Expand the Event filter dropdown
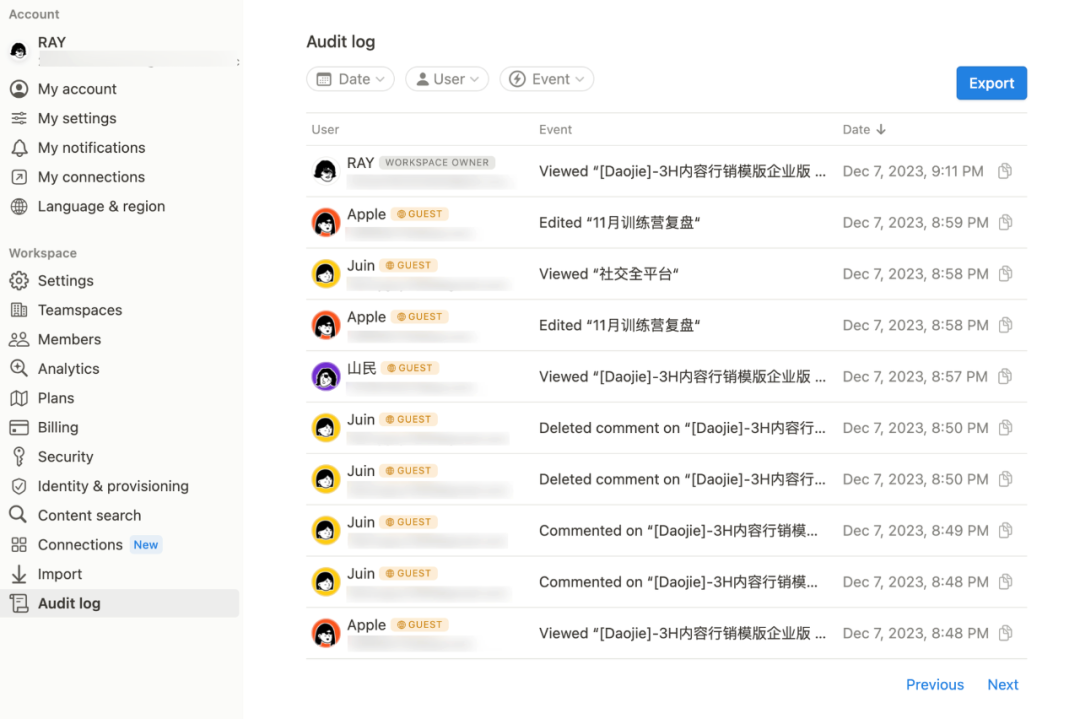1080x719 pixels. click(x=546, y=78)
